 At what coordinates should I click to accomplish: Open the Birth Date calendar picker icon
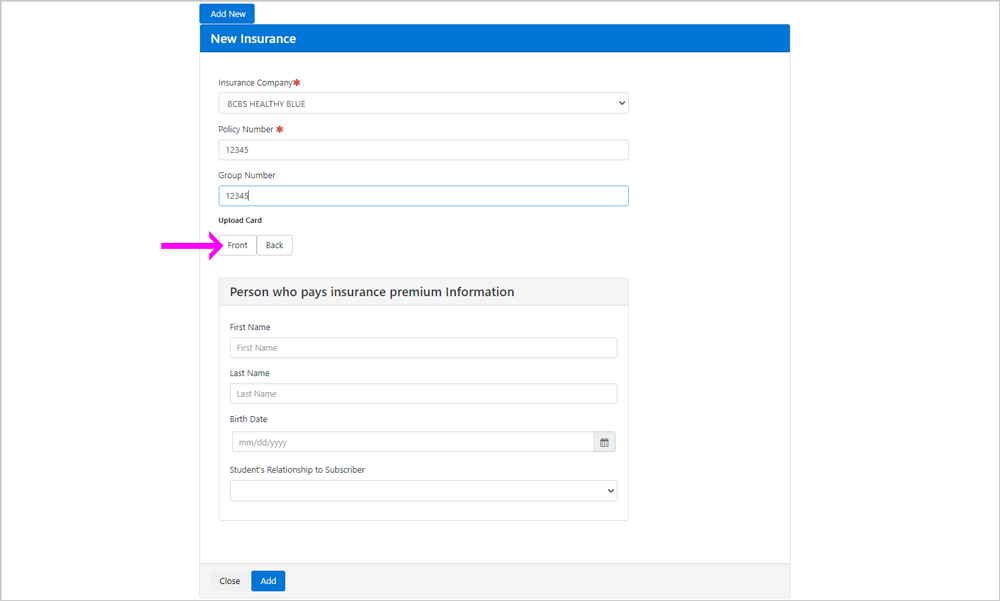point(605,442)
